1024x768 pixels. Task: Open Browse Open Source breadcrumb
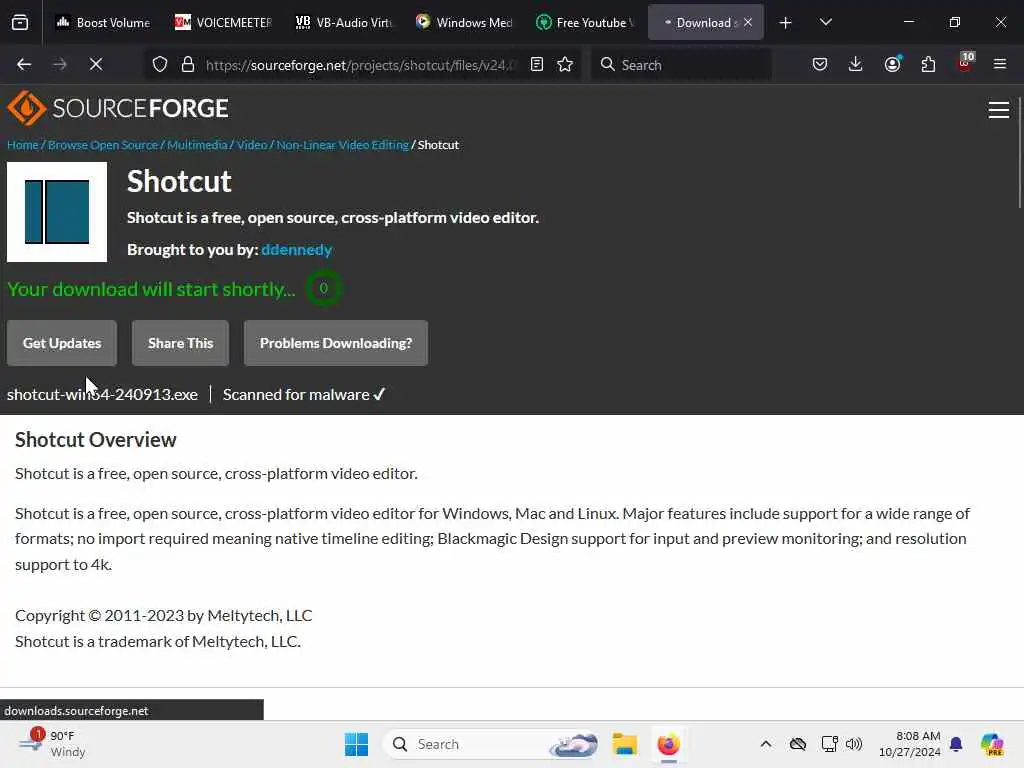pos(103,145)
